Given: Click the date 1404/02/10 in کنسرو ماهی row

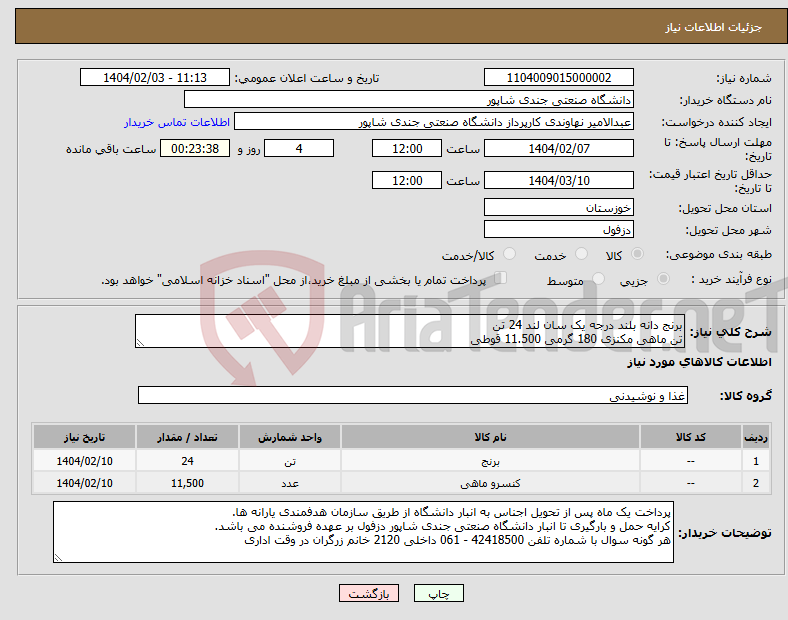Looking at the screenshot, I should pyautogui.click(x=84, y=483).
